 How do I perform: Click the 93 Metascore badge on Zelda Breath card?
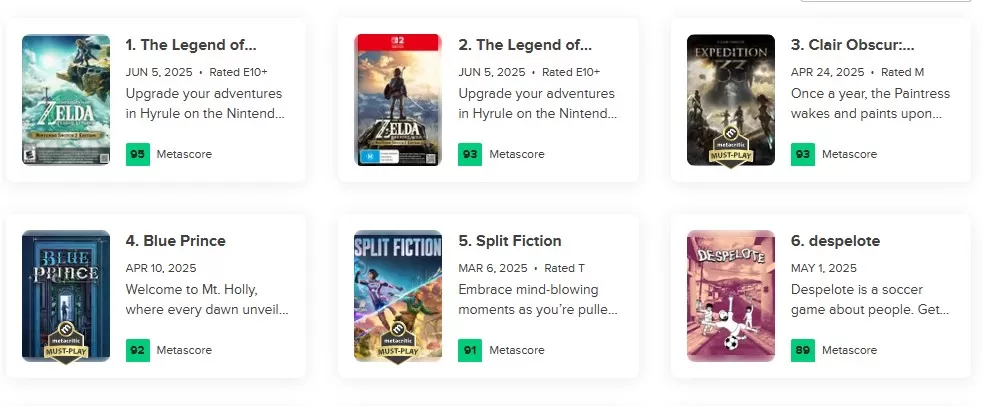click(470, 154)
